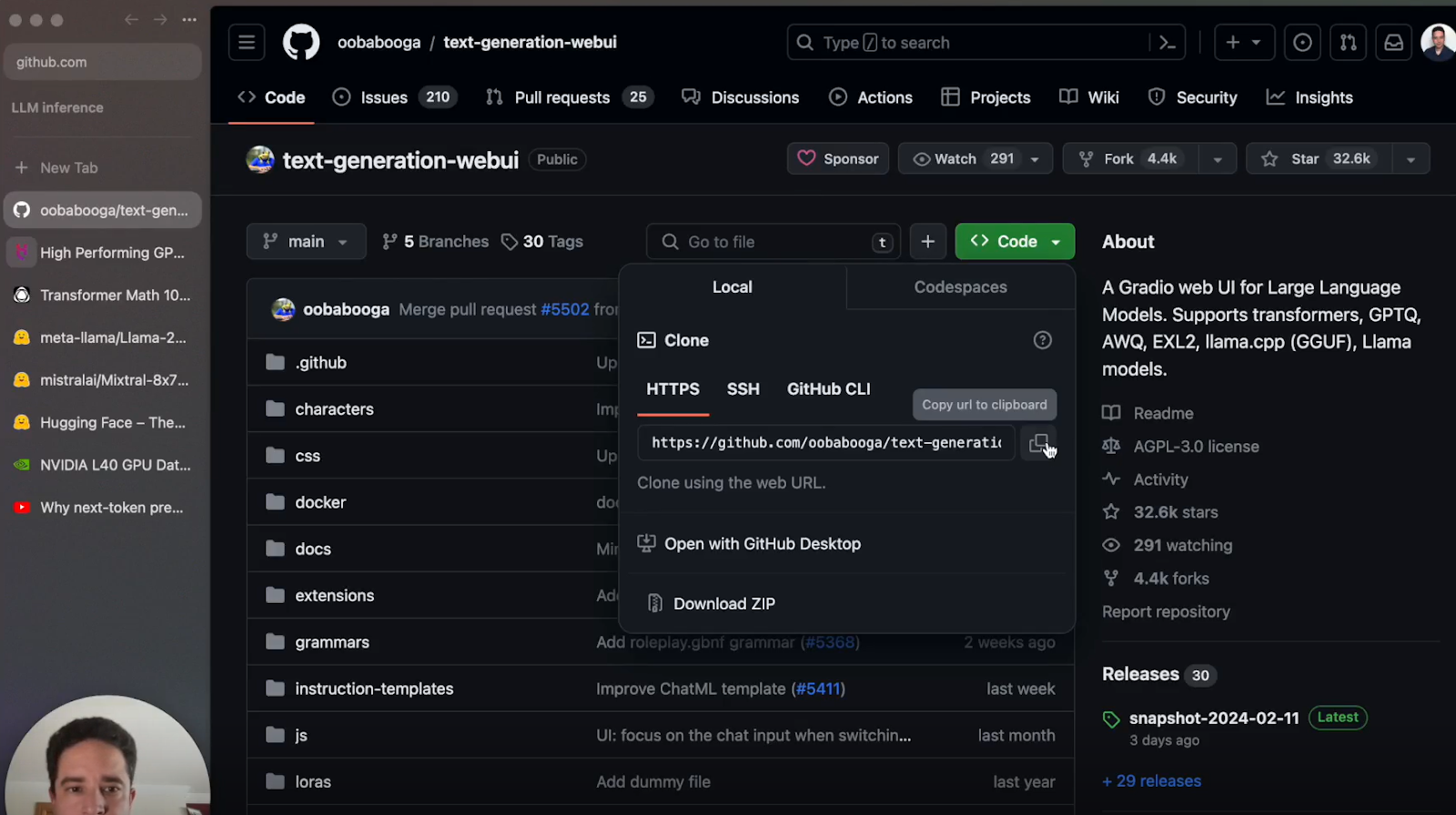
Task: Click the github.com address bar
Action: 103,62
